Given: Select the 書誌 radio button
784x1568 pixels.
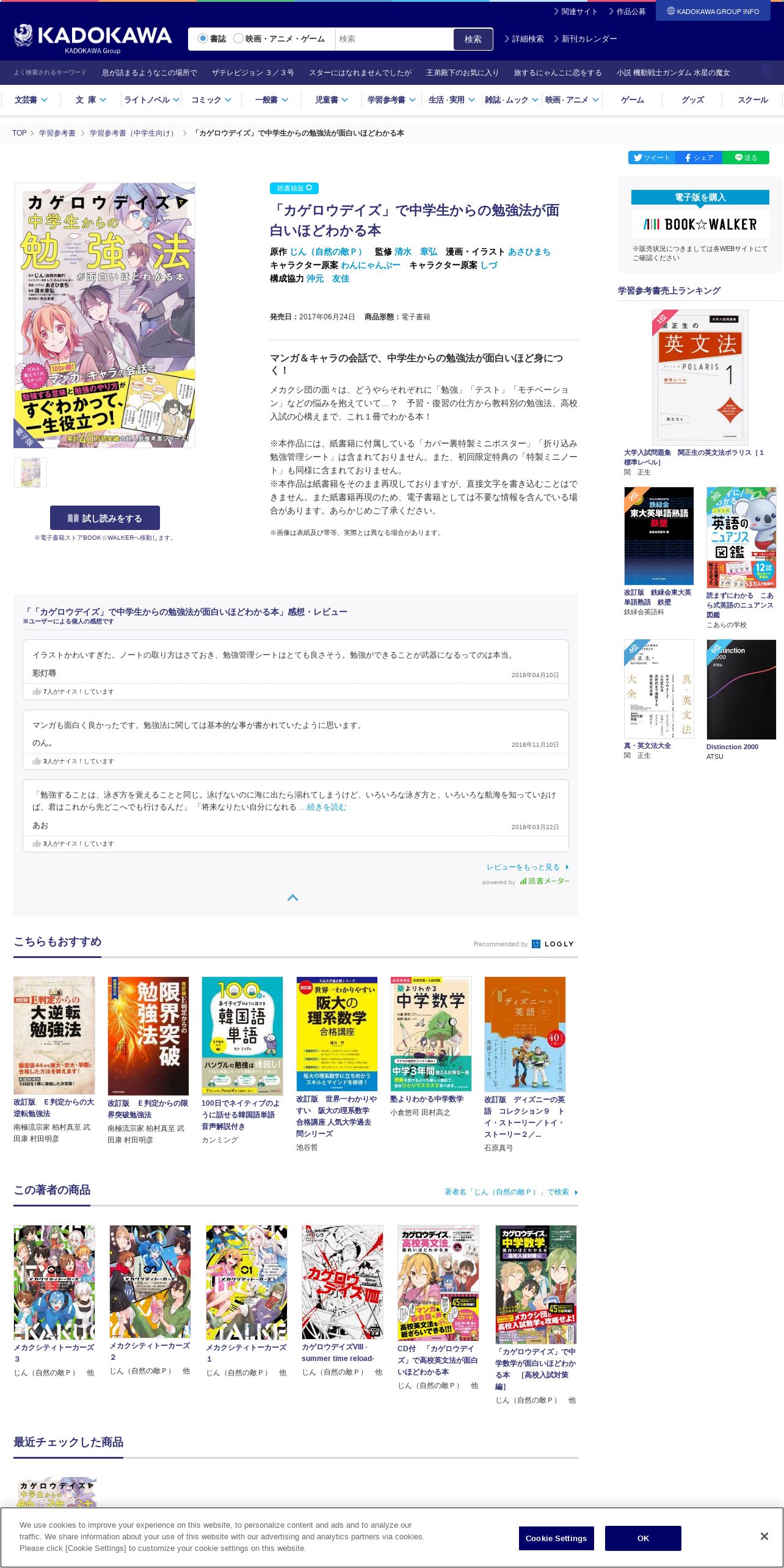Looking at the screenshot, I should pyautogui.click(x=203, y=38).
